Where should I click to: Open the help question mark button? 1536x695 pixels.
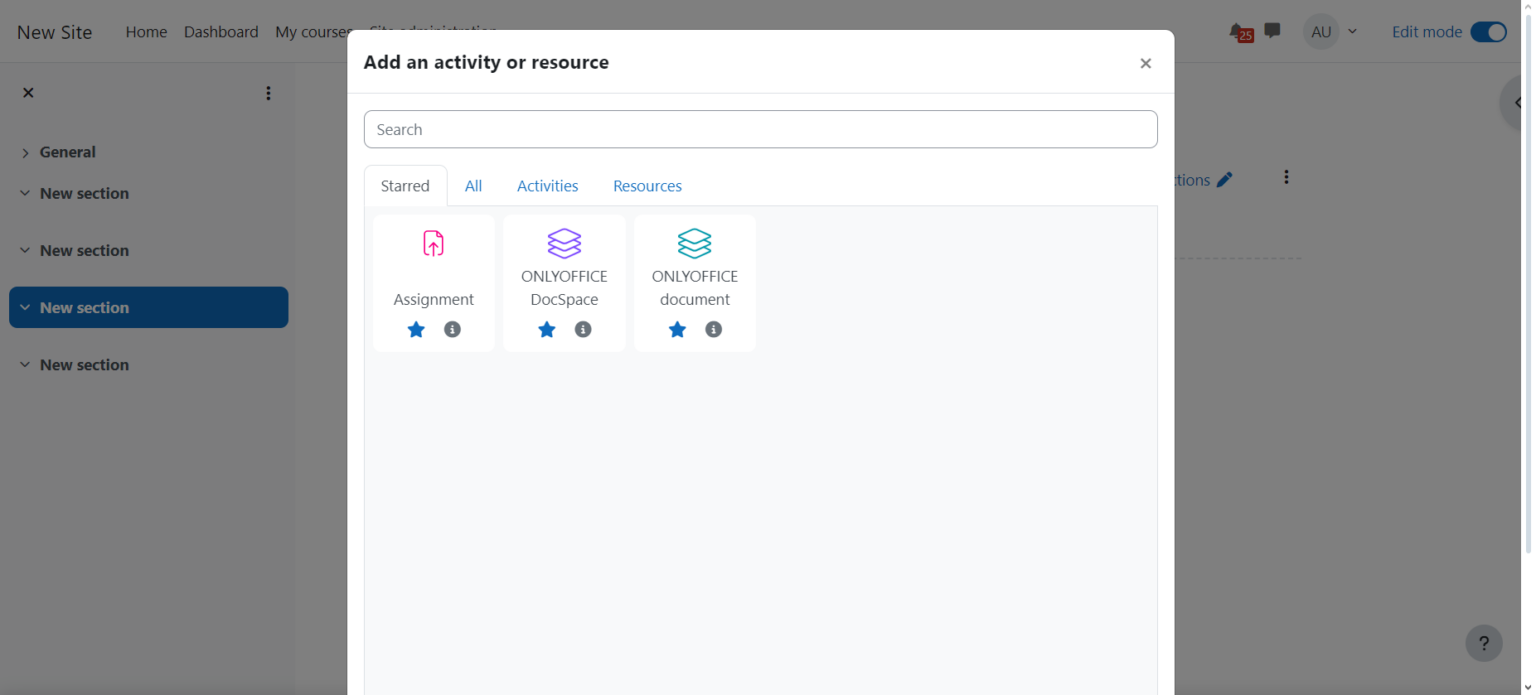coord(1484,644)
